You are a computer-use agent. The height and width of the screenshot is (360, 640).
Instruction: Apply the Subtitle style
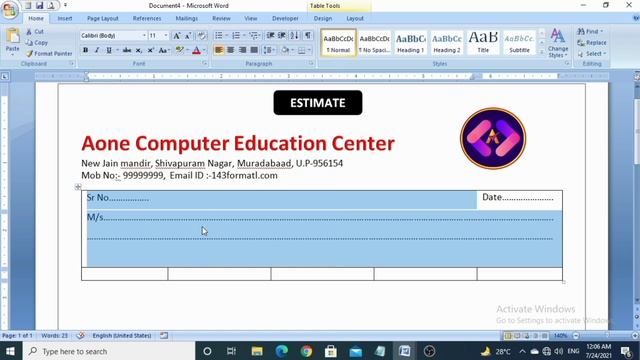pyautogui.click(x=519, y=42)
